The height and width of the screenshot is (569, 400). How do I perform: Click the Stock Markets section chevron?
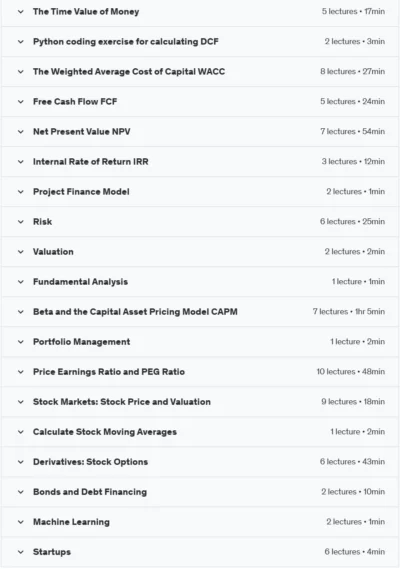coord(21,402)
